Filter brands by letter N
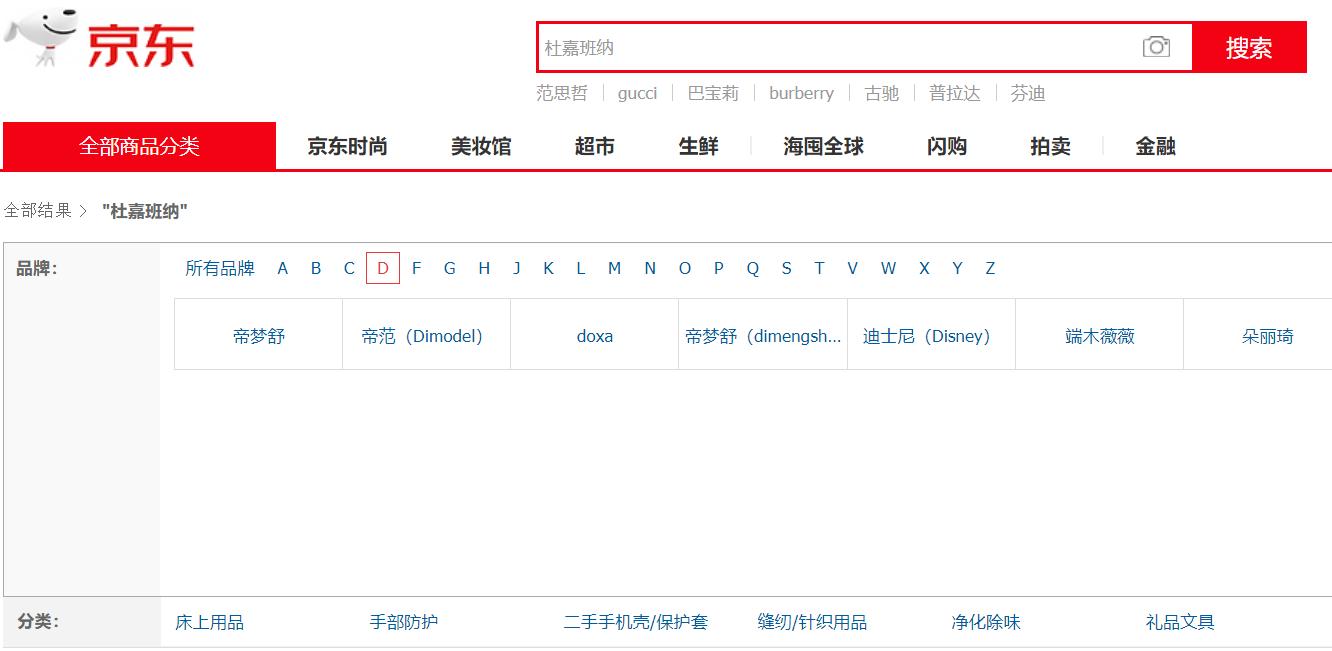 650,268
